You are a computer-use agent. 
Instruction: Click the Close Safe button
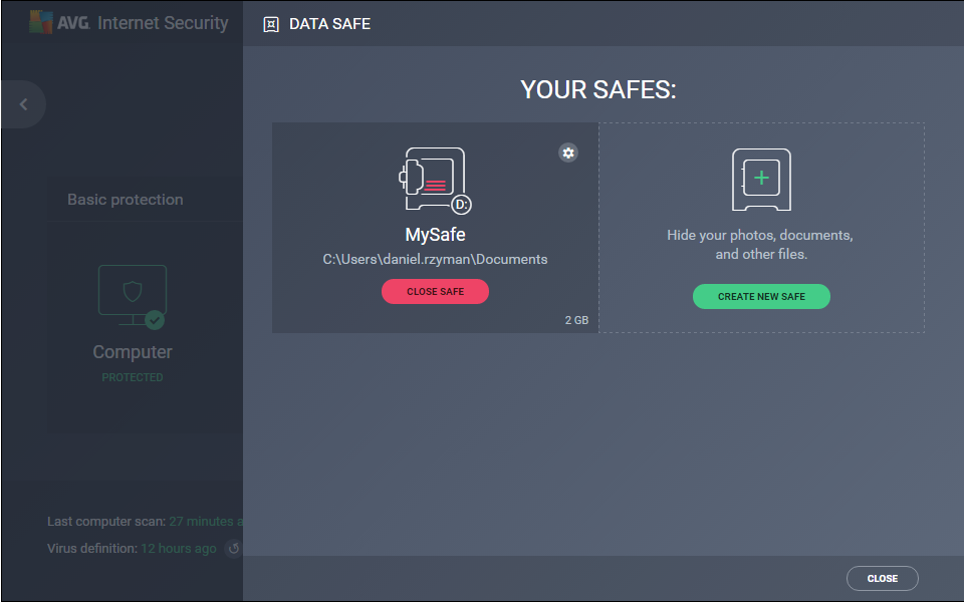[x=435, y=291]
